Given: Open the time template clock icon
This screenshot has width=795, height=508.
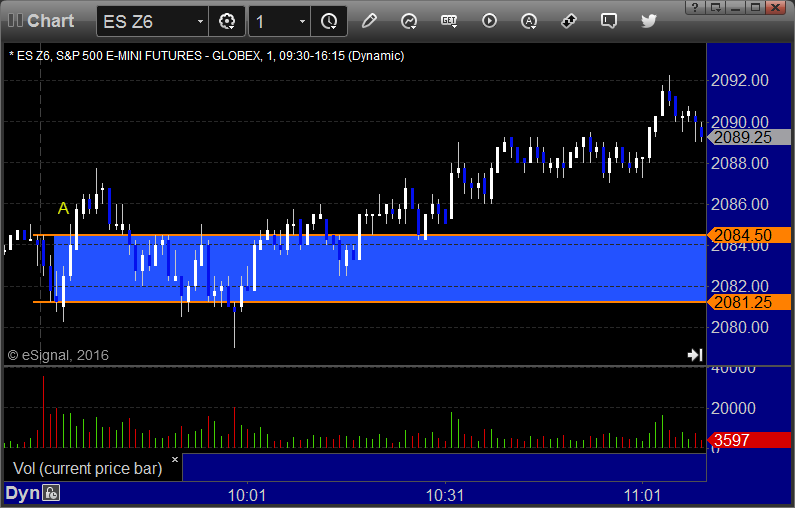Looking at the screenshot, I should click(x=329, y=21).
